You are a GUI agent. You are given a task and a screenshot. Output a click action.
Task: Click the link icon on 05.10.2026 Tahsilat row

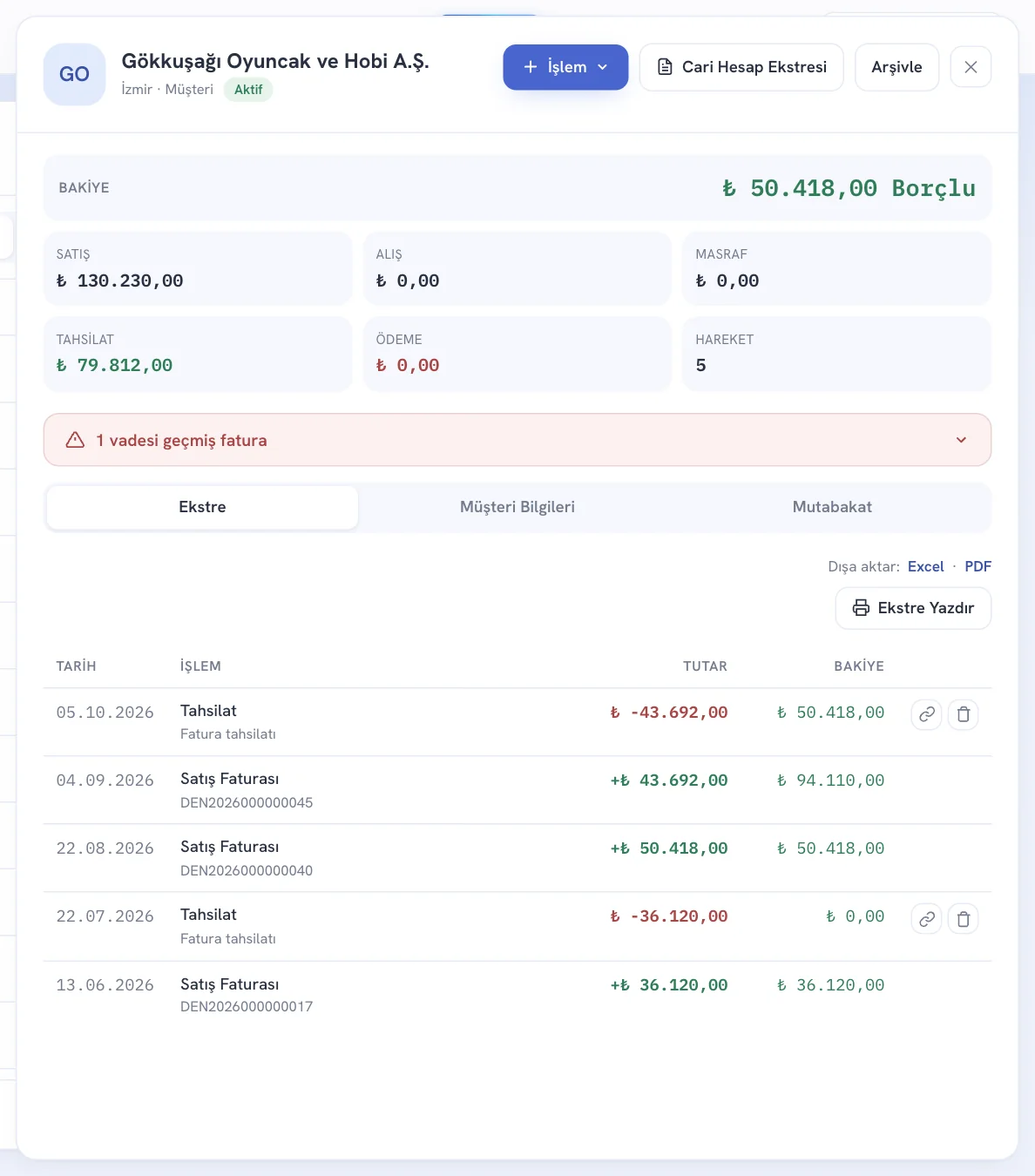pyautogui.click(x=926, y=714)
